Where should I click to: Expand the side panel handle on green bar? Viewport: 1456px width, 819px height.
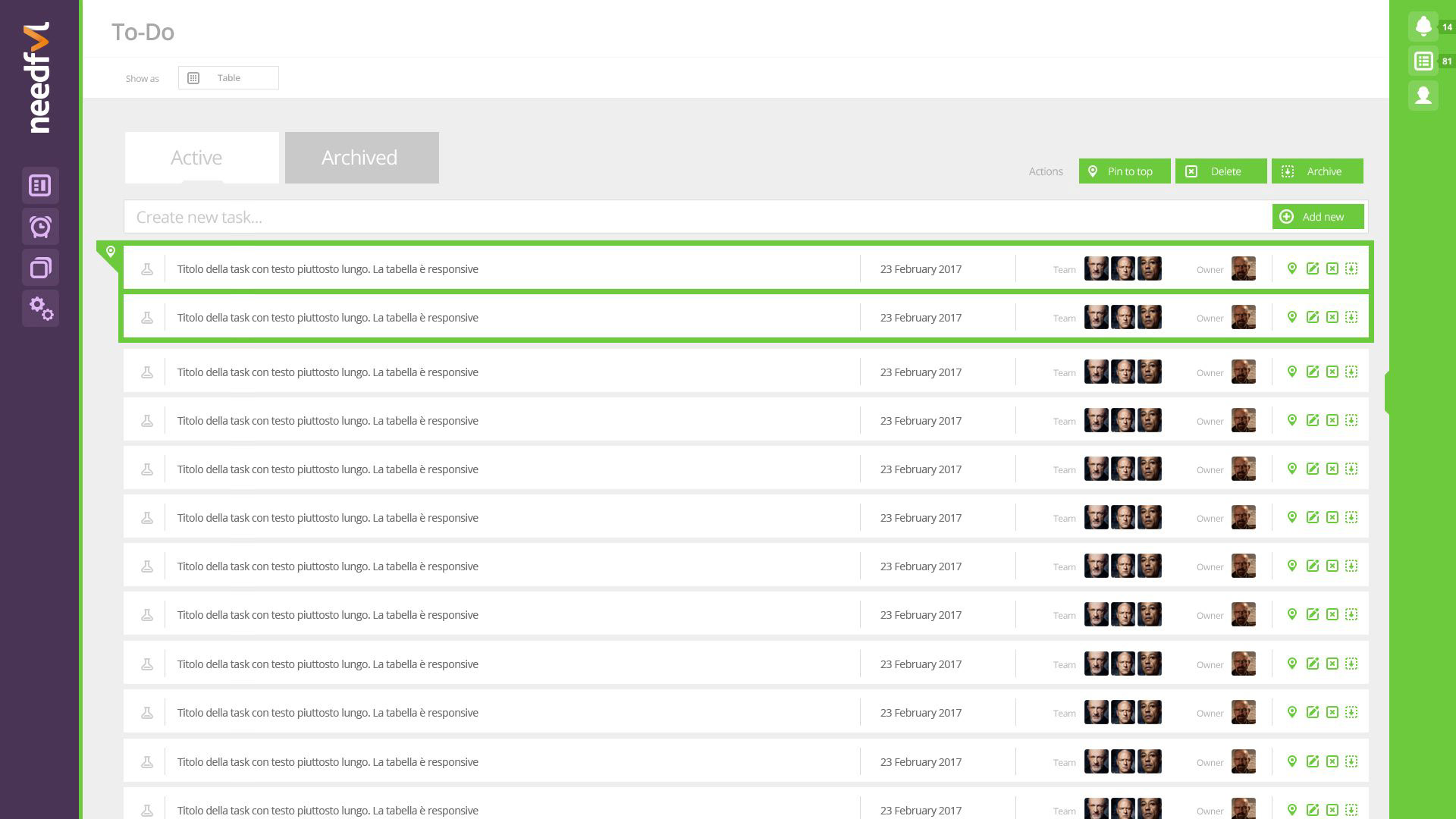(x=1387, y=392)
